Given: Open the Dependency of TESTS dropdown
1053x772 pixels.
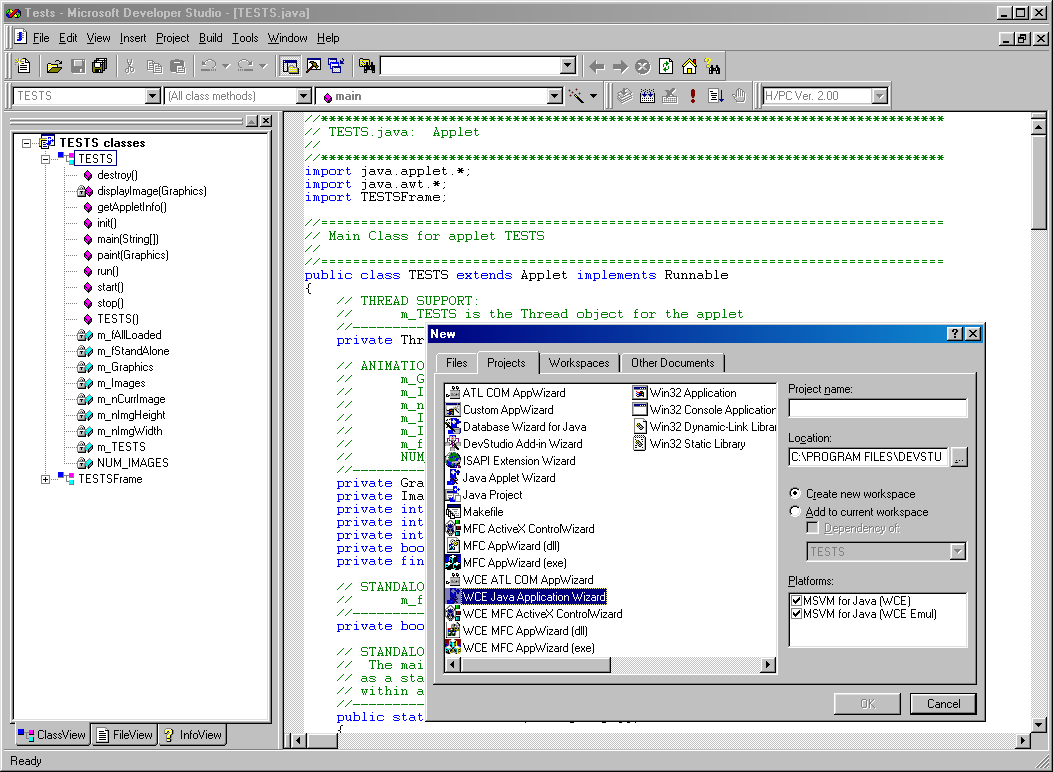Looking at the screenshot, I should (x=958, y=552).
